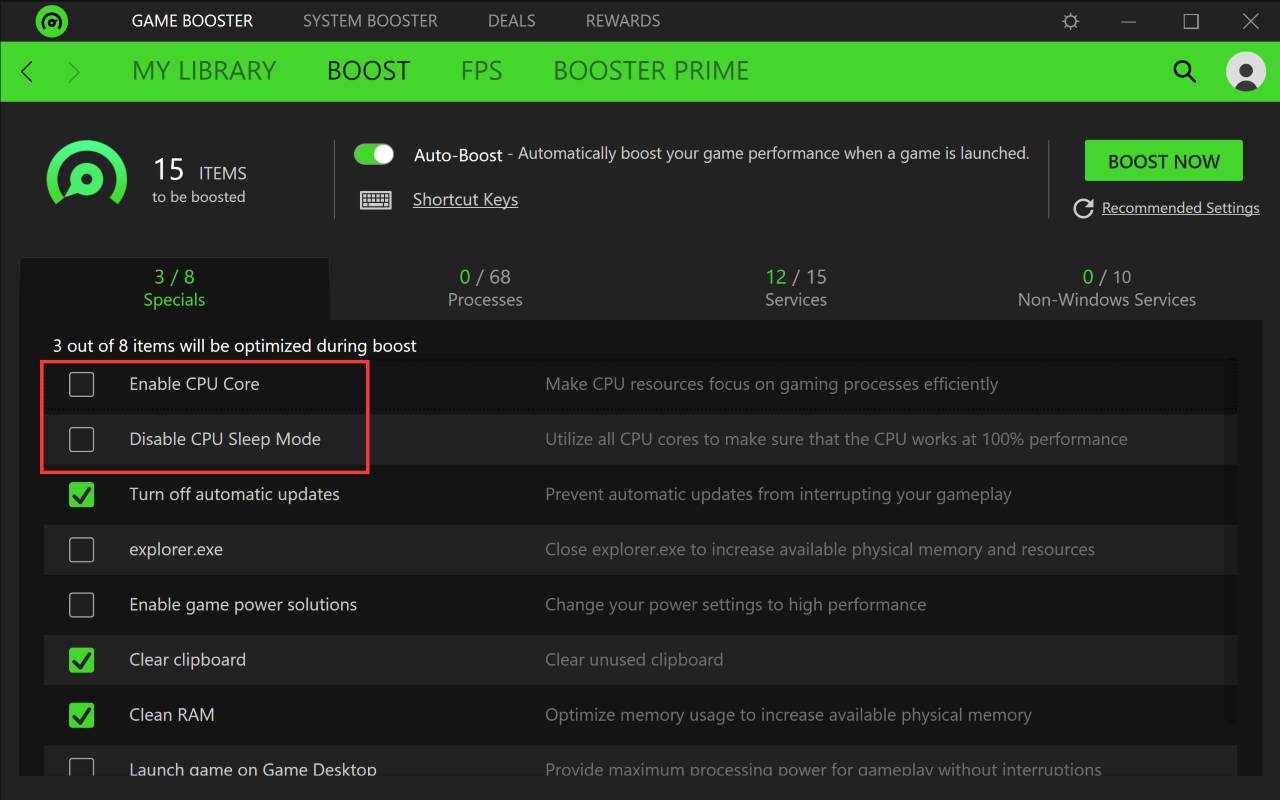Viewport: 1280px width, 800px height.
Task: Select the Specials tab
Action: pyautogui.click(x=174, y=288)
